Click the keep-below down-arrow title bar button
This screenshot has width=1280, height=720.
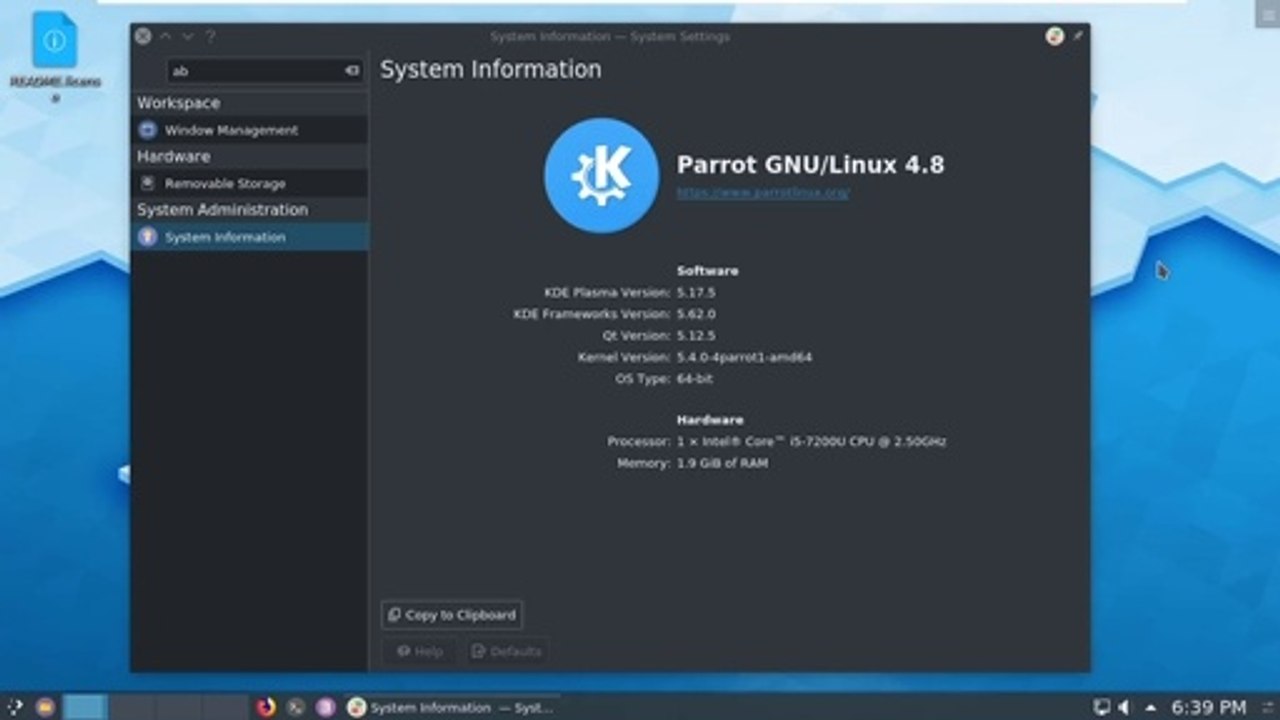(188, 36)
